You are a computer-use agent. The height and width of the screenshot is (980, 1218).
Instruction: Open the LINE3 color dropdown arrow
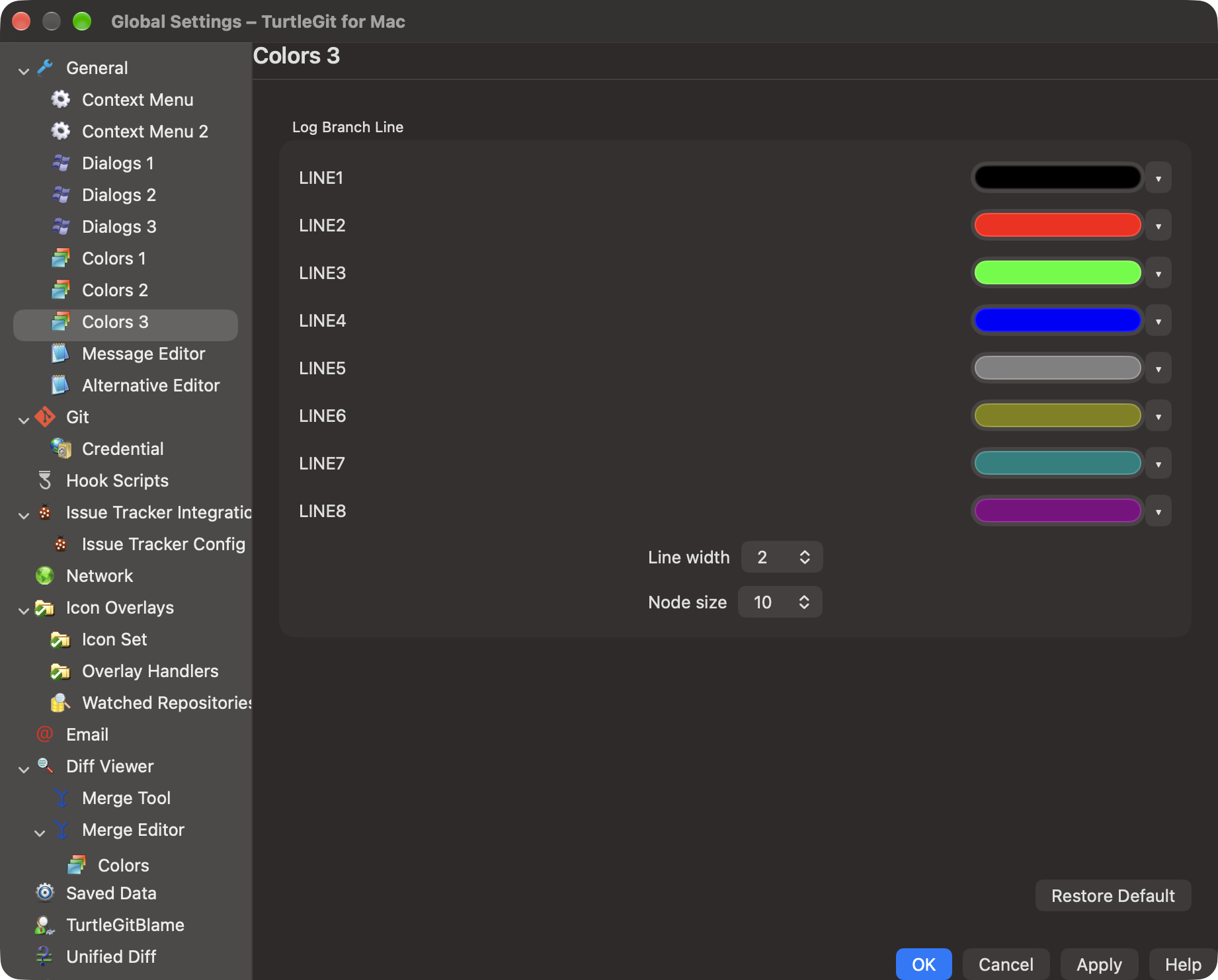1158,273
